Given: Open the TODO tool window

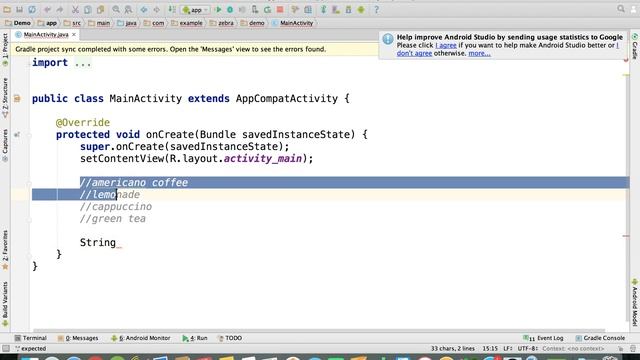Looking at the screenshot, I should tap(230, 338).
